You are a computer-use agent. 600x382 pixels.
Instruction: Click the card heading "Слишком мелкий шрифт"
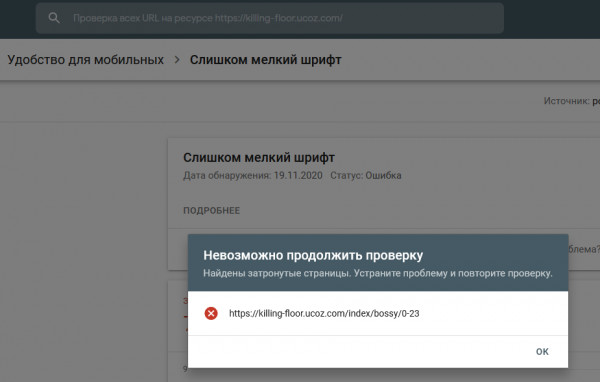[x=259, y=157]
